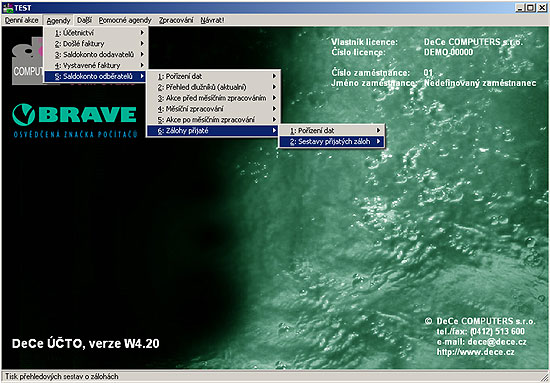Open the Pomocné agendy menu
Viewport: 550px width, 383px height.
point(125,20)
